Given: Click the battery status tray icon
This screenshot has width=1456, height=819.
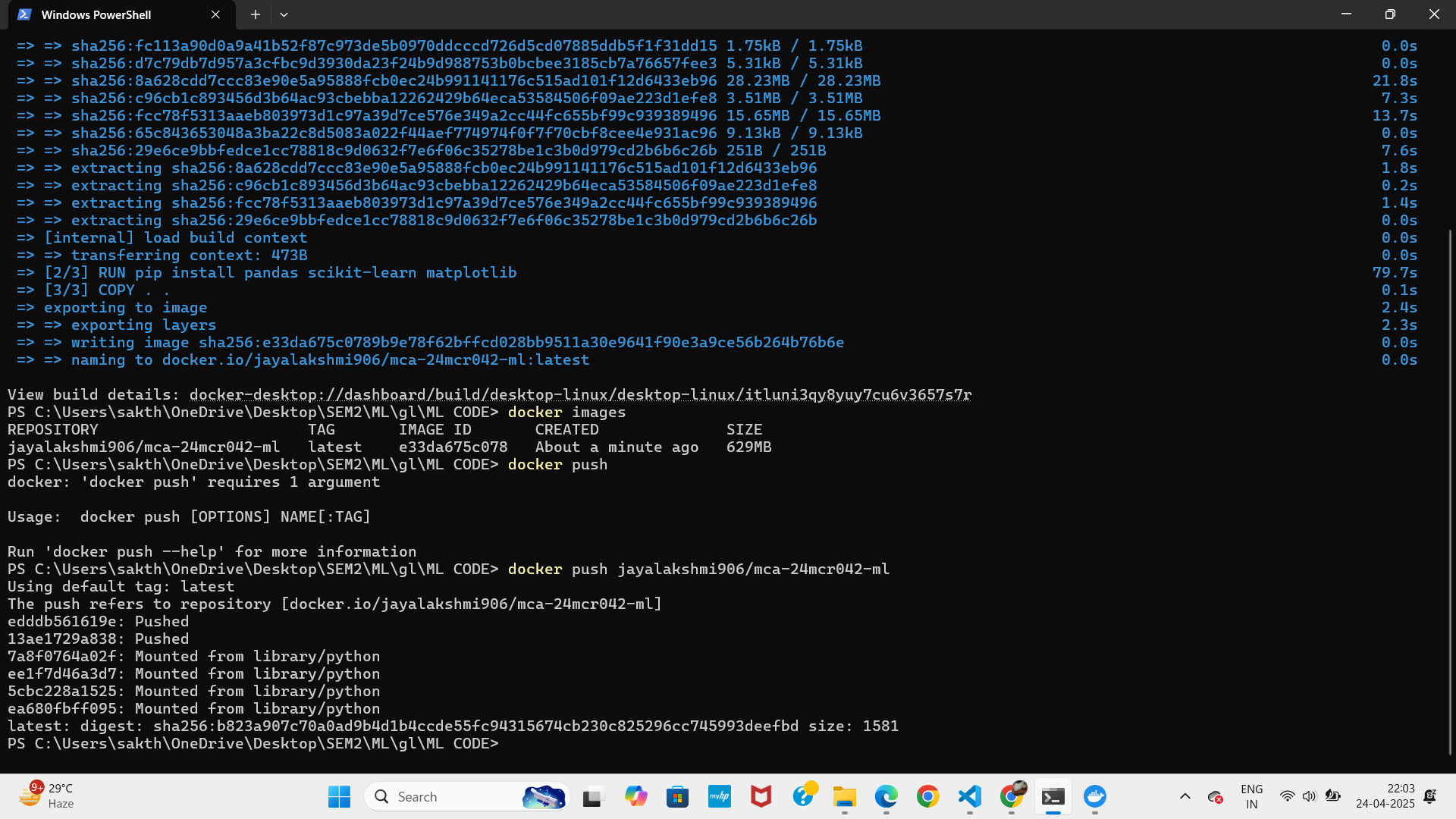Looking at the screenshot, I should pyautogui.click(x=1332, y=796).
